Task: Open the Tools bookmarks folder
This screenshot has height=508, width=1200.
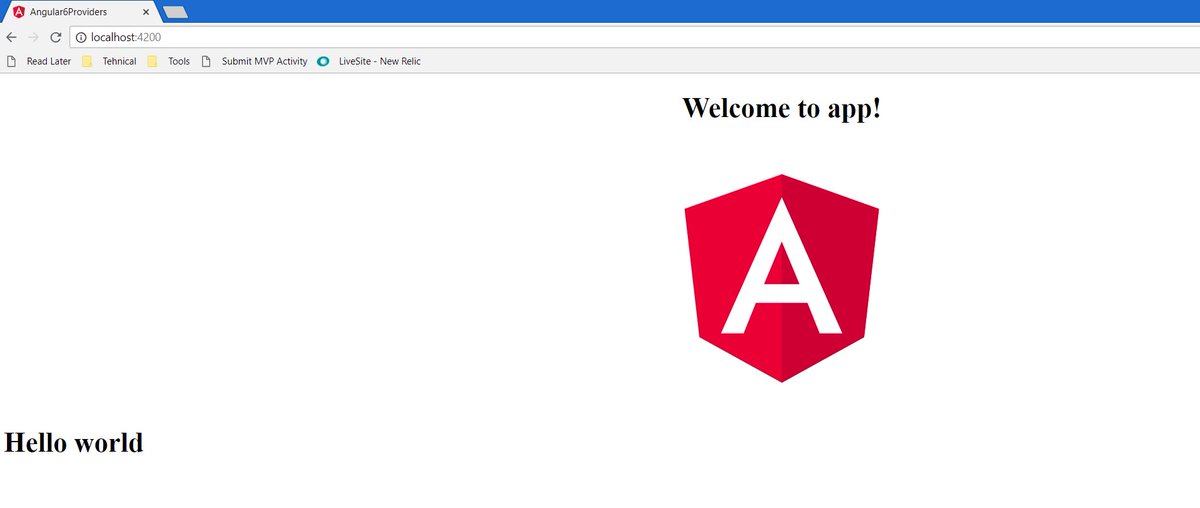Action: click(168, 61)
